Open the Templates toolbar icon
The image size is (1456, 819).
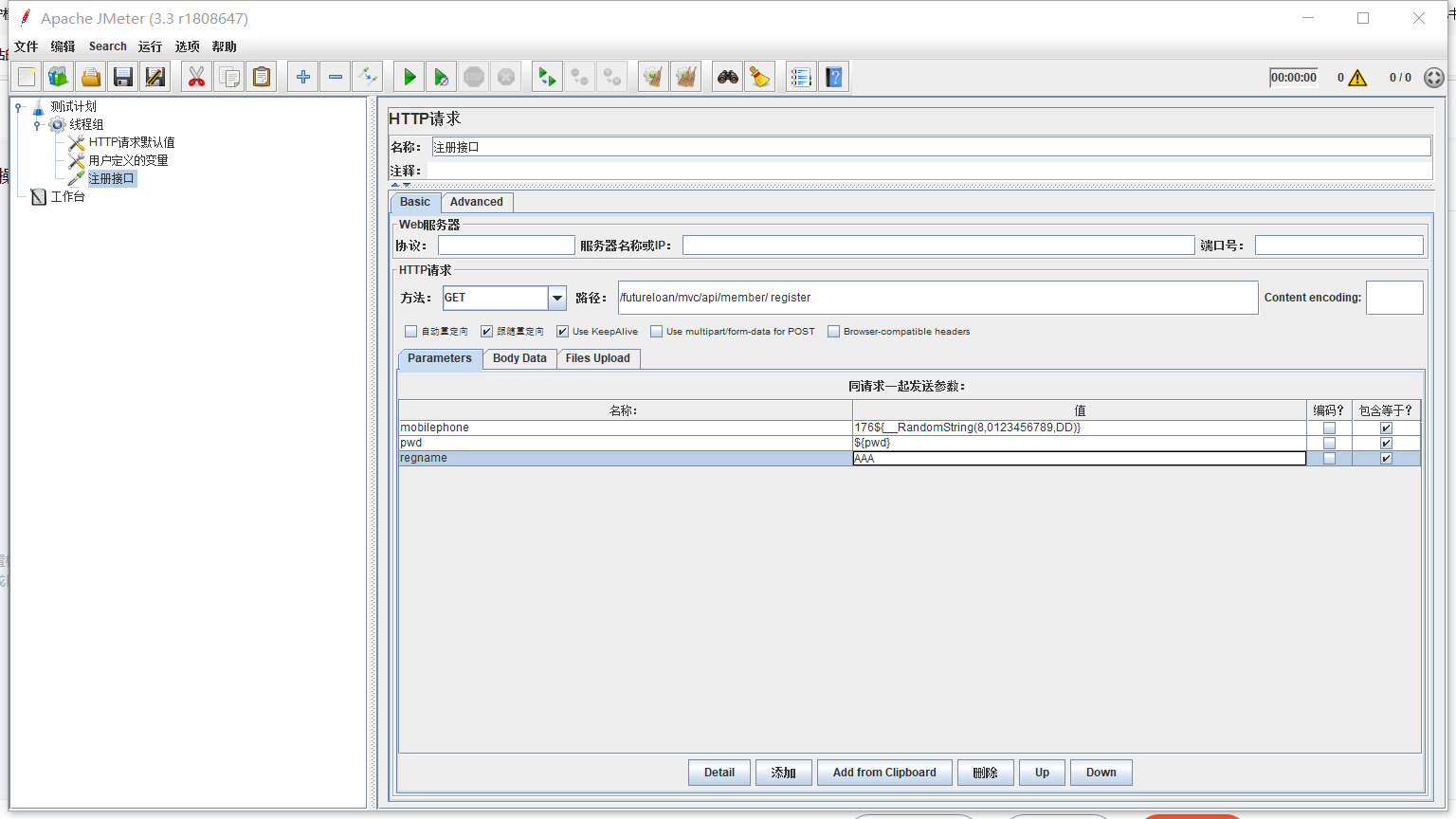(x=59, y=77)
